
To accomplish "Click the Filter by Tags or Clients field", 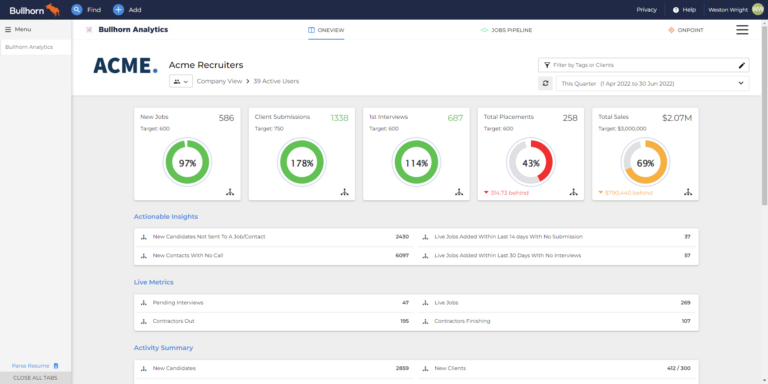I will coord(644,65).
